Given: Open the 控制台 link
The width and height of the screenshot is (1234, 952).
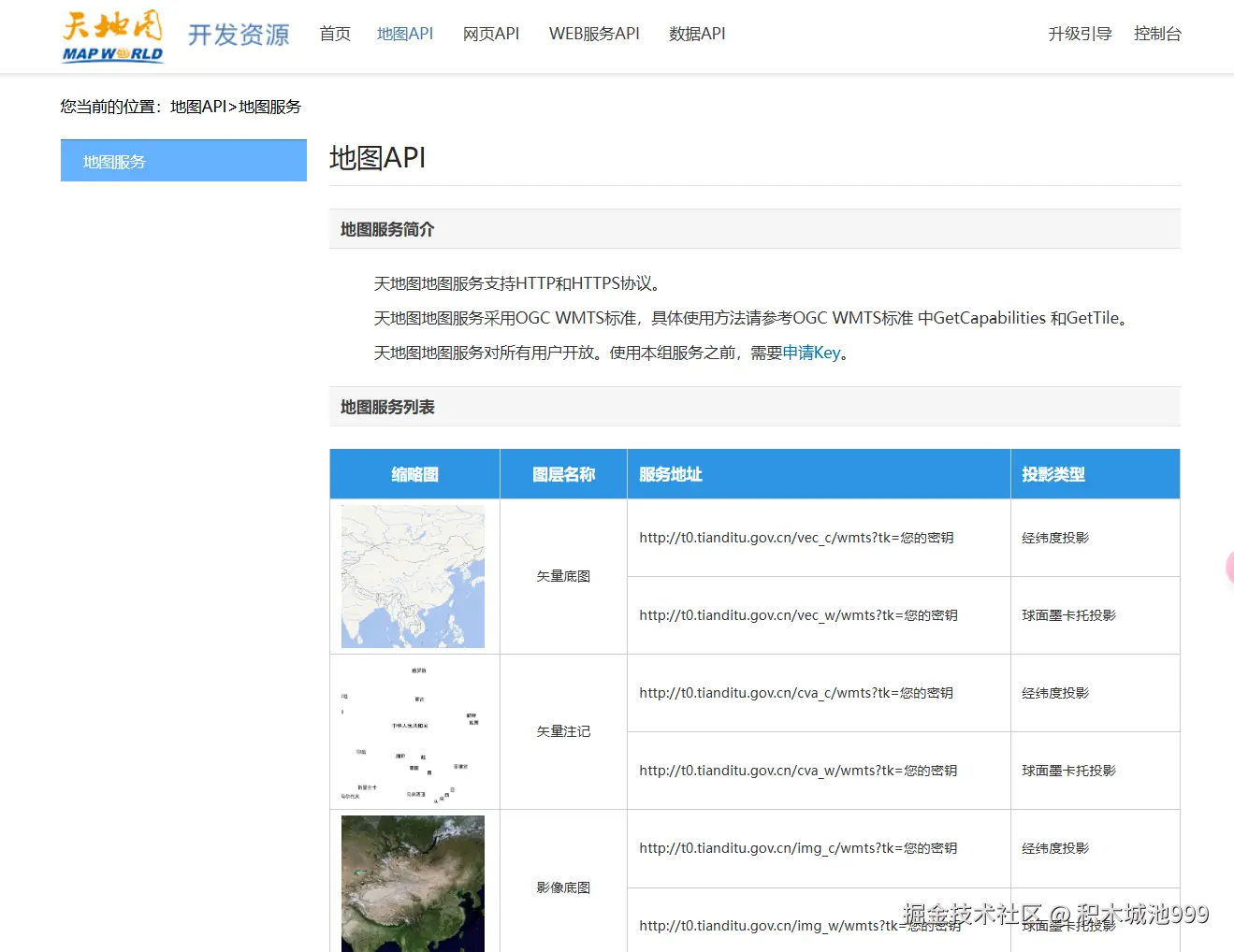Looking at the screenshot, I should [1157, 34].
